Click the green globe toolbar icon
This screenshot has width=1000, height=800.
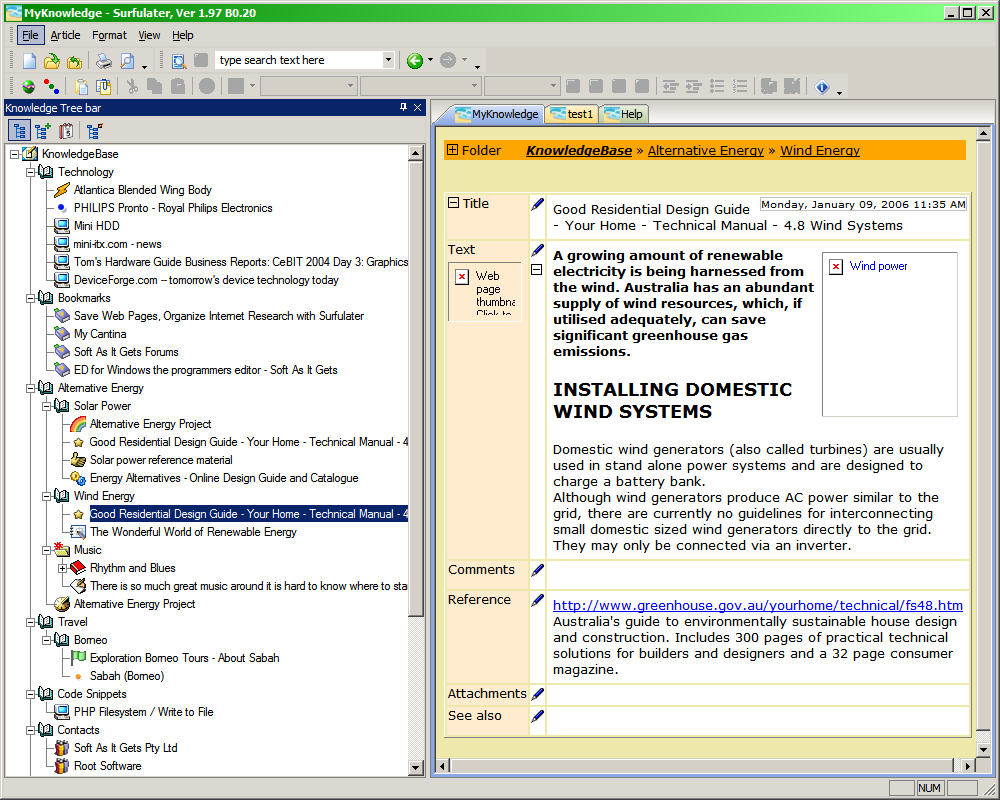click(x=29, y=86)
